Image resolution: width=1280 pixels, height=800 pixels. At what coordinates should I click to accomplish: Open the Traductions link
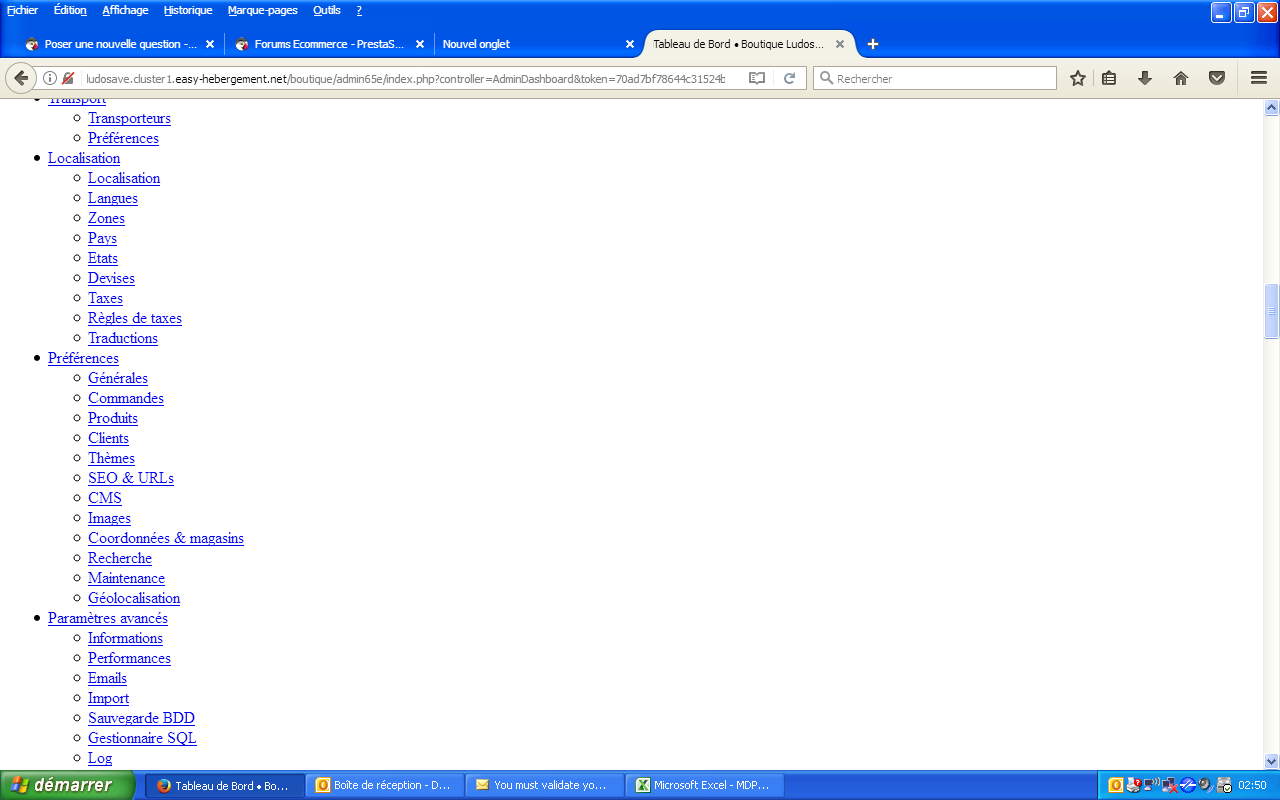123,338
